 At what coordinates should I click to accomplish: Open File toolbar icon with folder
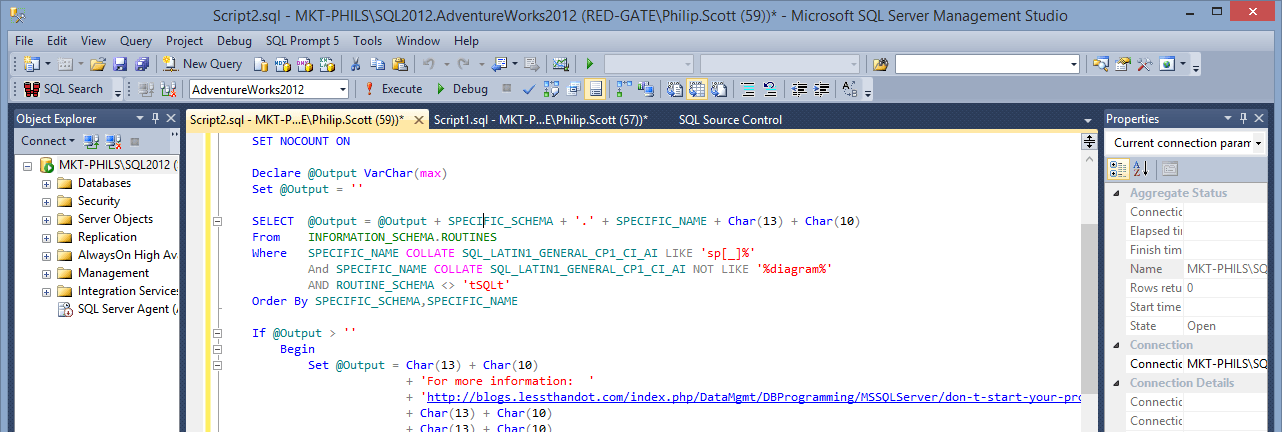[x=97, y=64]
